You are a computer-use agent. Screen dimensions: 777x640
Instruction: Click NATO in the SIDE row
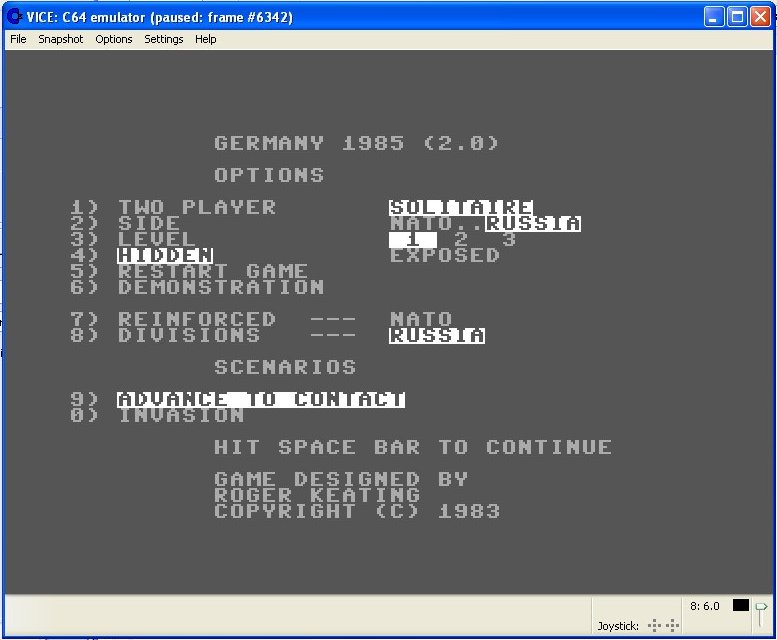click(421, 223)
